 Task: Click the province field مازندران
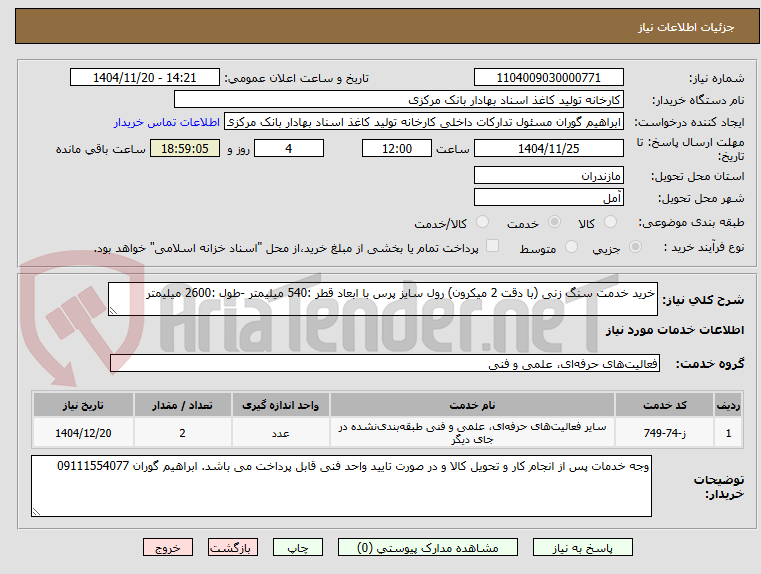tap(548, 176)
